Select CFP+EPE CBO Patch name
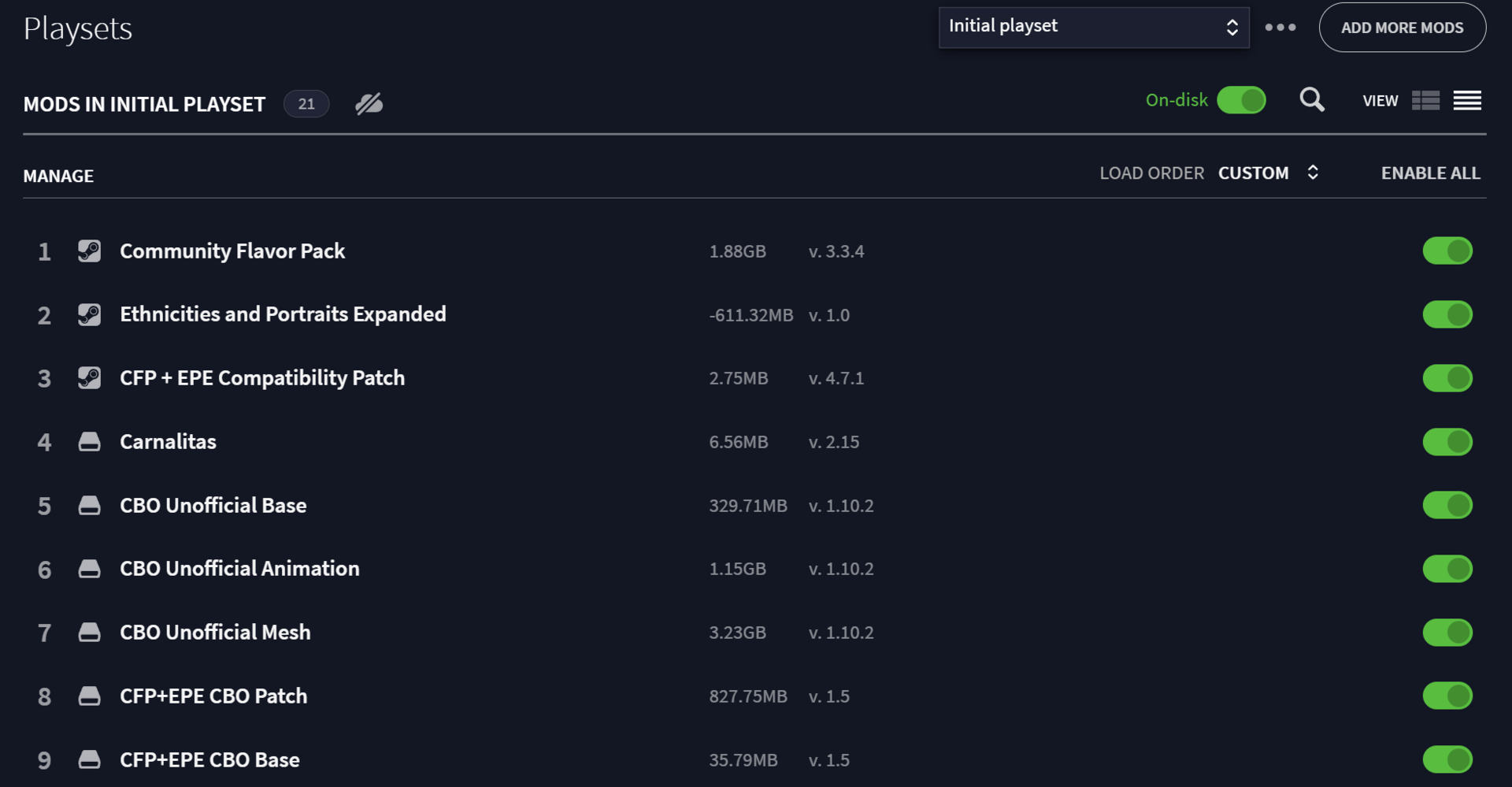 click(213, 696)
